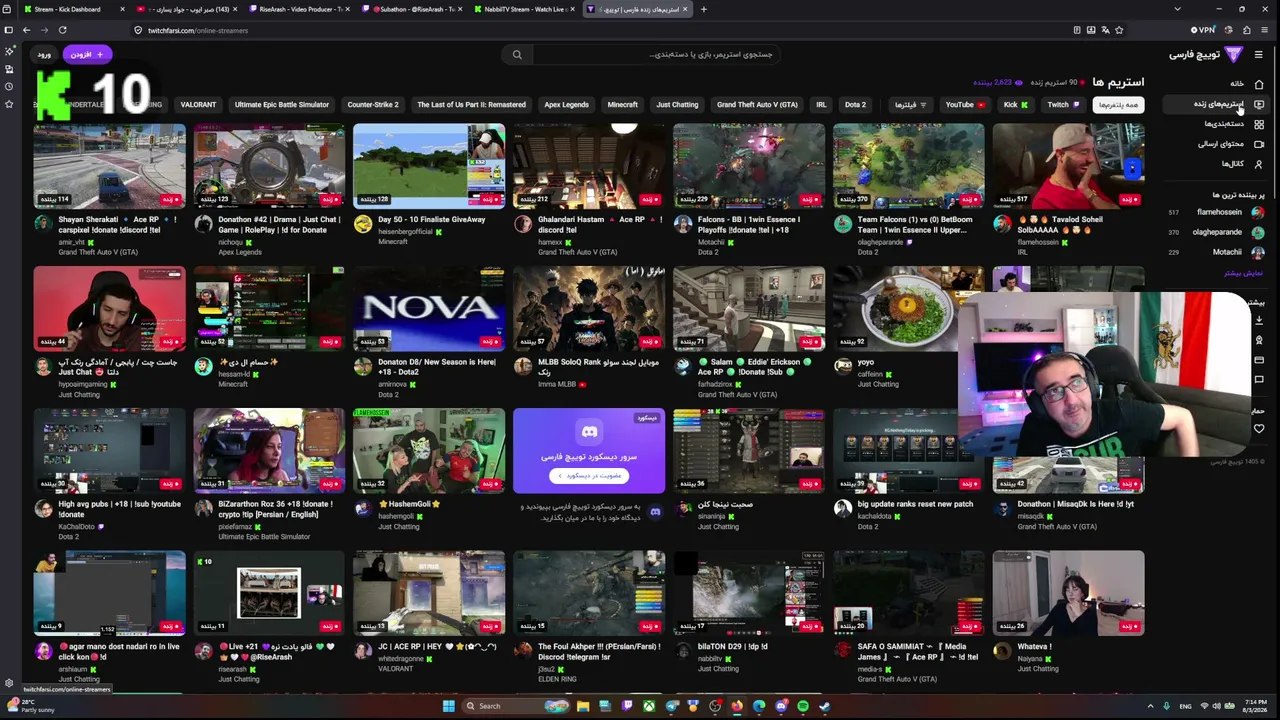Switch to the NabbitTV Stream browser tab
1280x720 pixels.
[525, 9]
